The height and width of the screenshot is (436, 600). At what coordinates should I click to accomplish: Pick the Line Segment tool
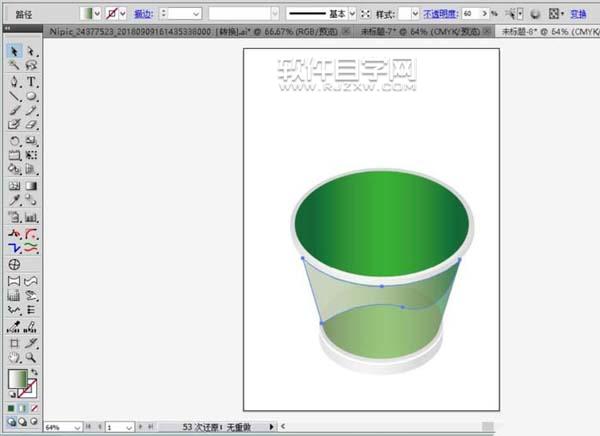click(14, 96)
